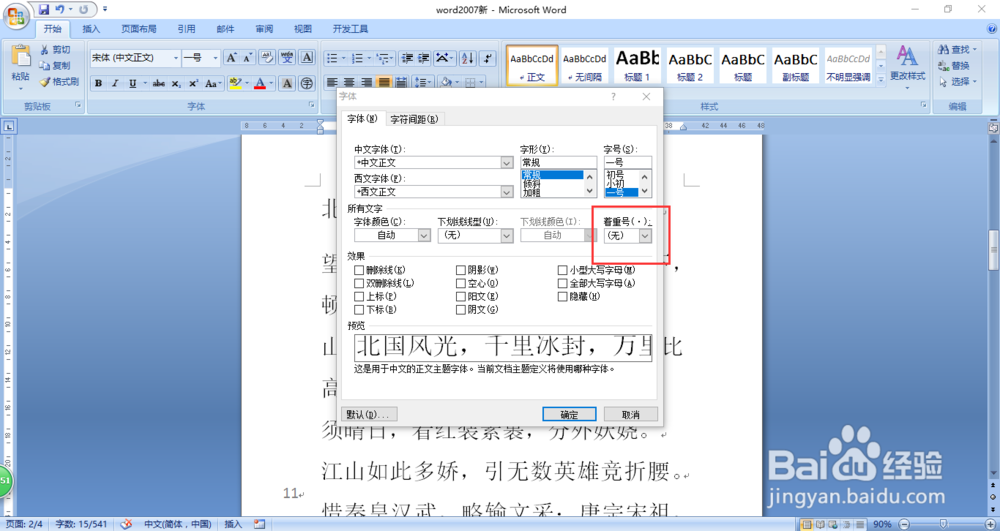Toggle Bold formatting in the ribbon
The height and width of the screenshot is (531, 1000).
click(x=98, y=84)
